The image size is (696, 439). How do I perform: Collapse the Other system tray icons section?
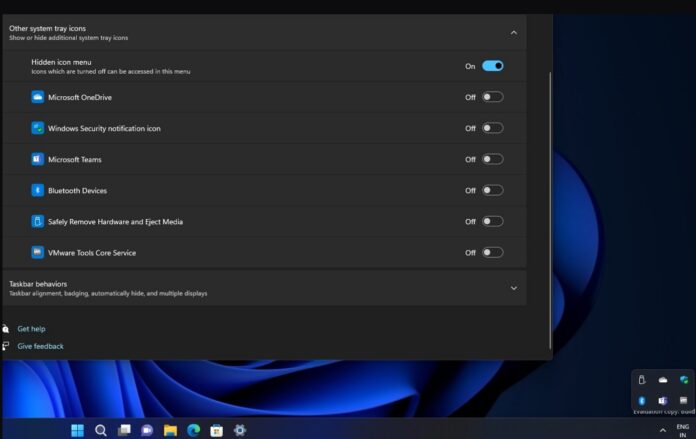[x=514, y=32]
